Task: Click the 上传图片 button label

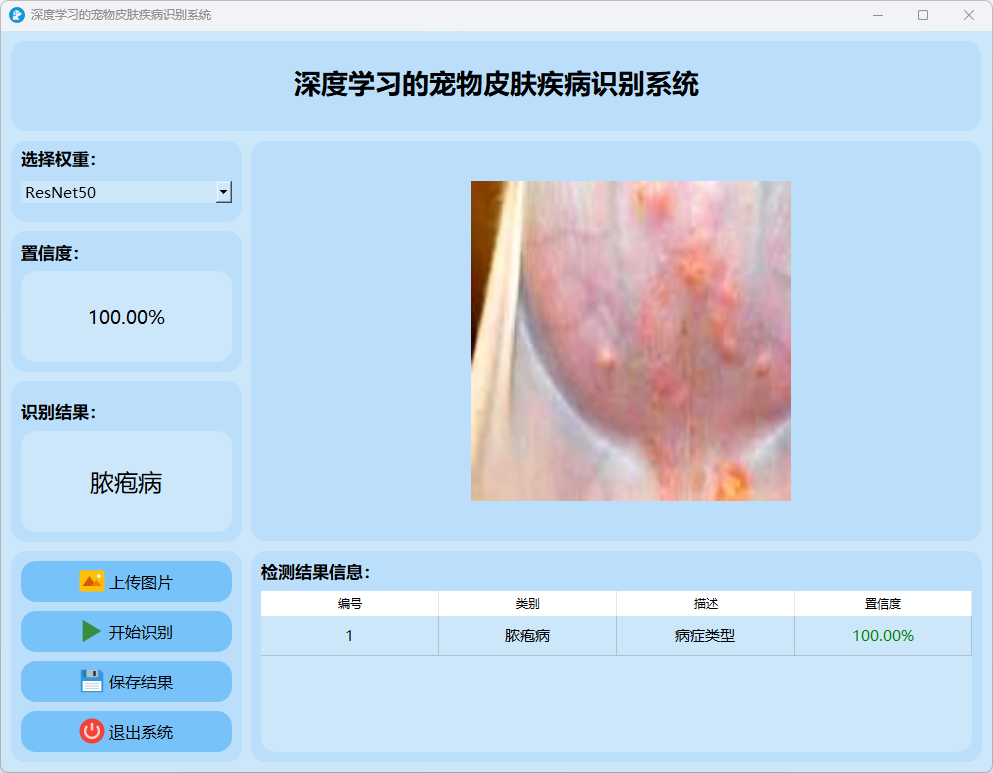Action: click(x=141, y=582)
